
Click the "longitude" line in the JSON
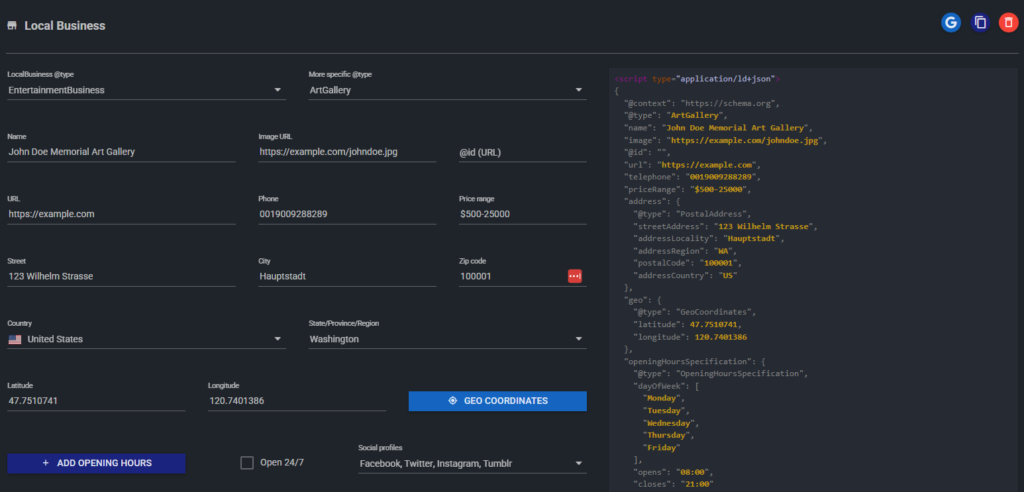(690, 337)
